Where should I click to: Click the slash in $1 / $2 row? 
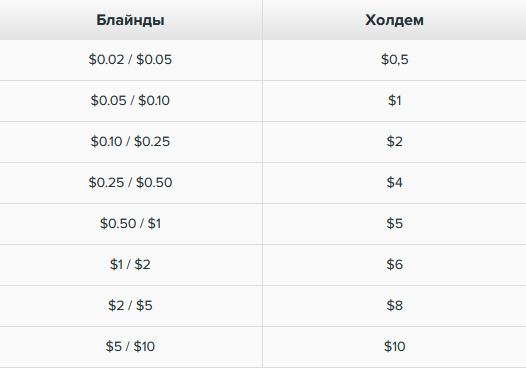[x=128, y=265]
